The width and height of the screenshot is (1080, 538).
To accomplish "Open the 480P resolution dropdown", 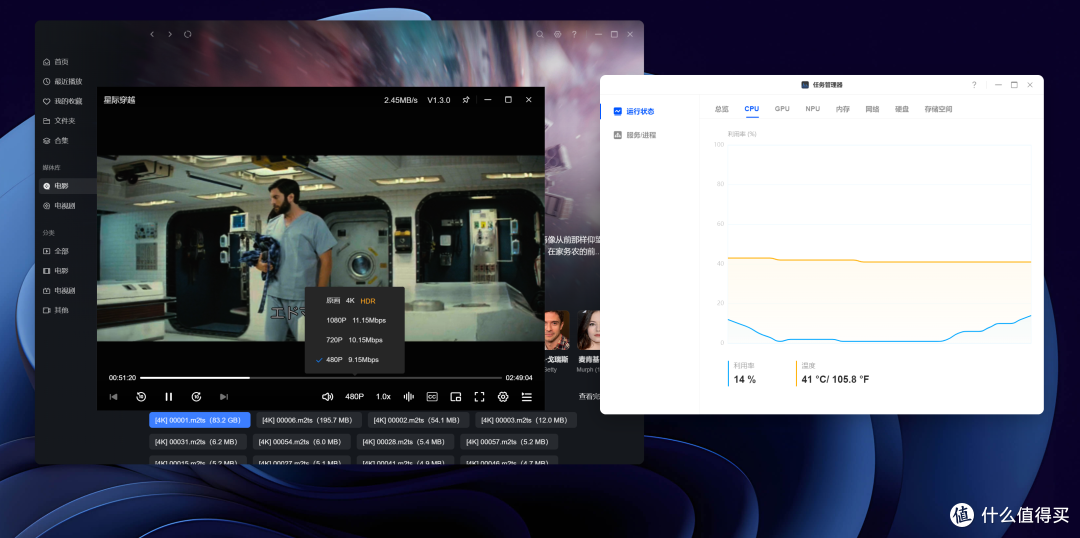I will (355, 397).
